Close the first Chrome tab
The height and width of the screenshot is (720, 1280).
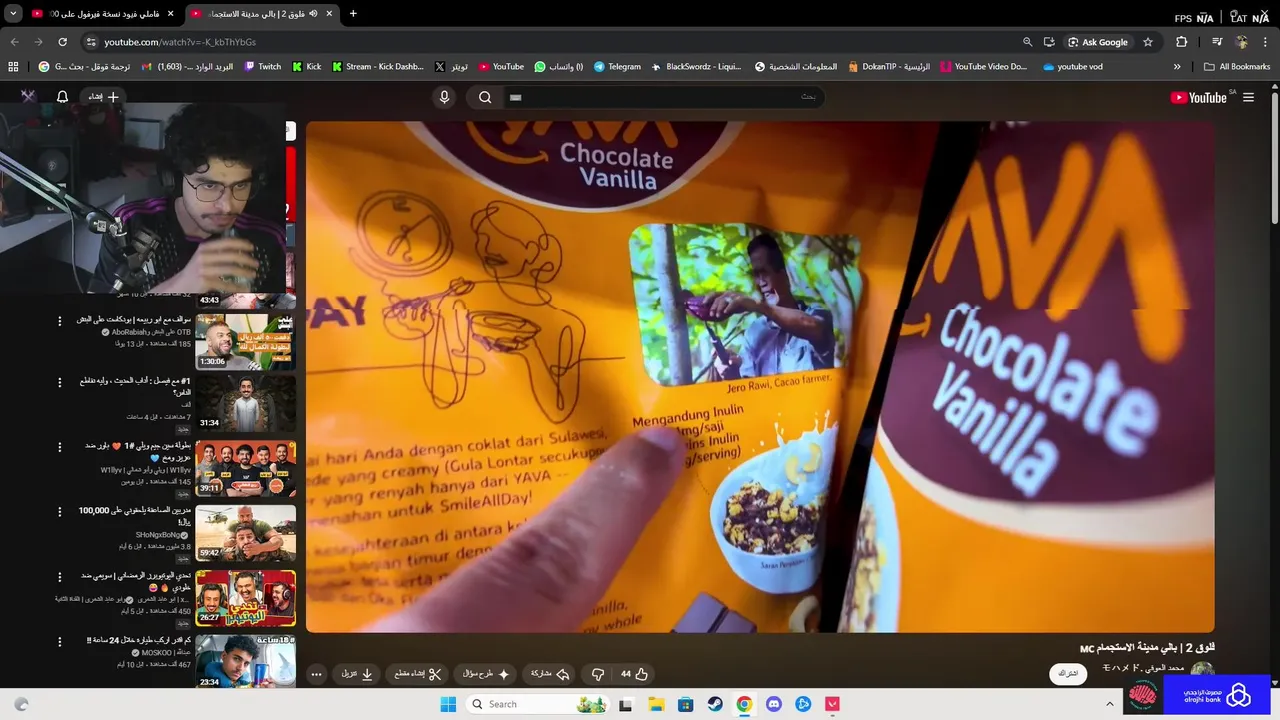170,13
